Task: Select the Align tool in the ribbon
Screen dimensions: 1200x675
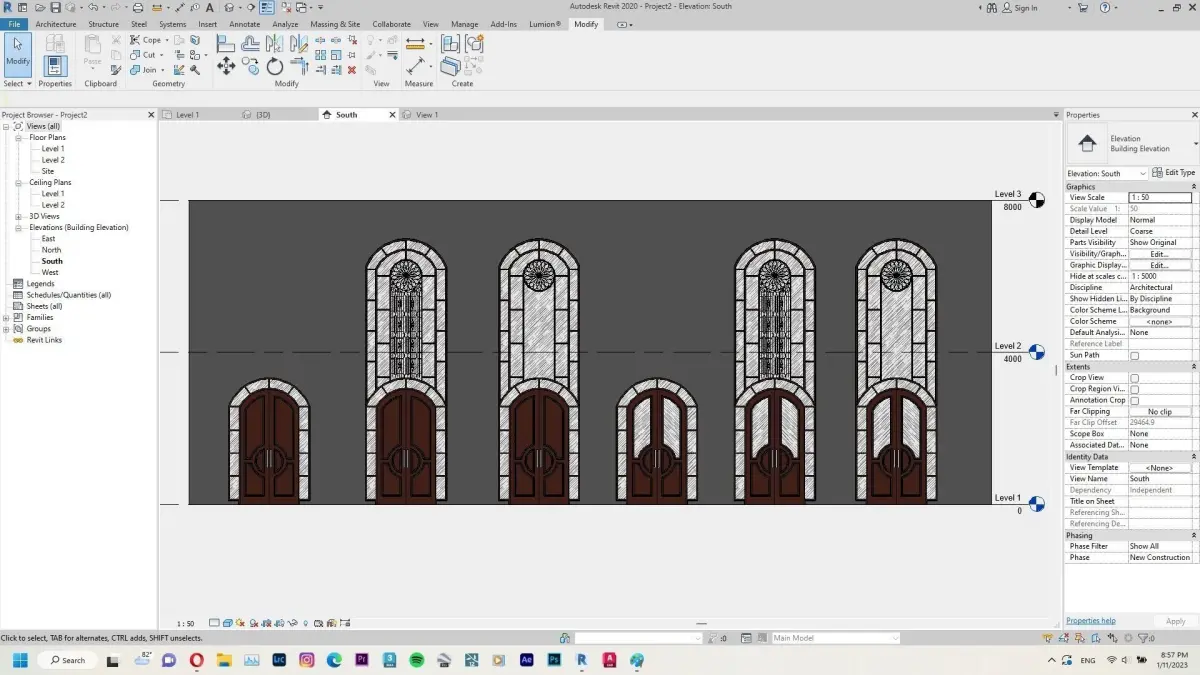Action: point(226,44)
